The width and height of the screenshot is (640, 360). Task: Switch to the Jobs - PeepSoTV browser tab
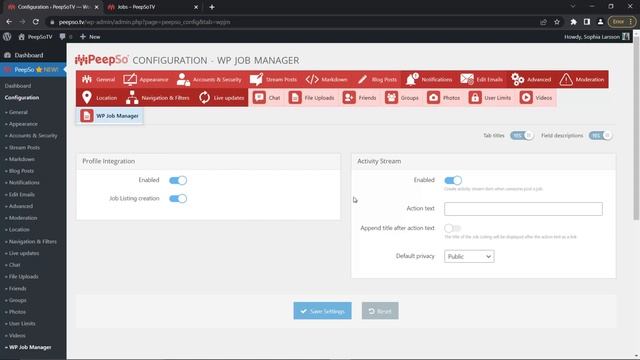point(152,7)
